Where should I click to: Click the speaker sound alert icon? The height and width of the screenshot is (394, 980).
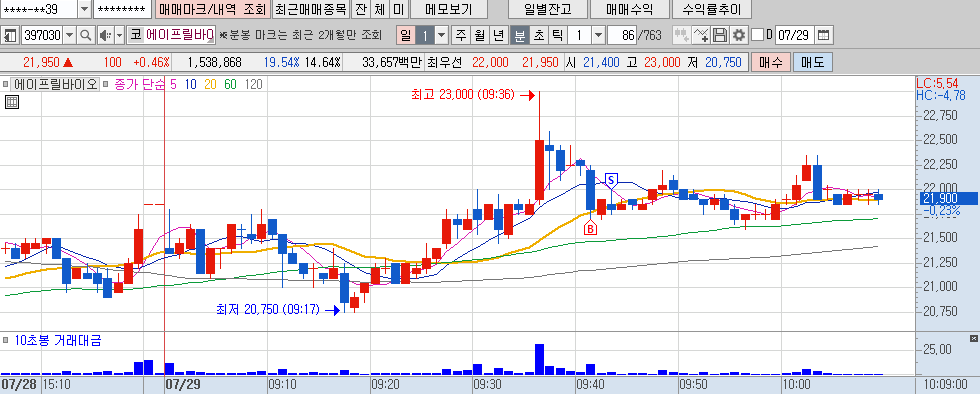pyautogui.click(x=105, y=35)
